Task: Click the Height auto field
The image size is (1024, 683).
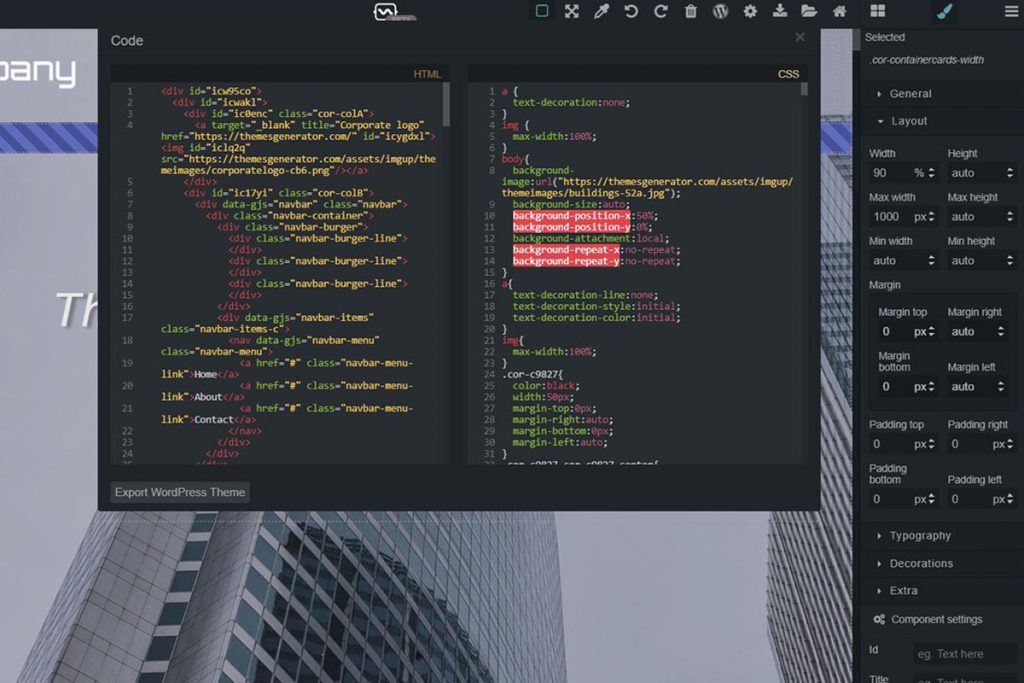Action: click(974, 173)
